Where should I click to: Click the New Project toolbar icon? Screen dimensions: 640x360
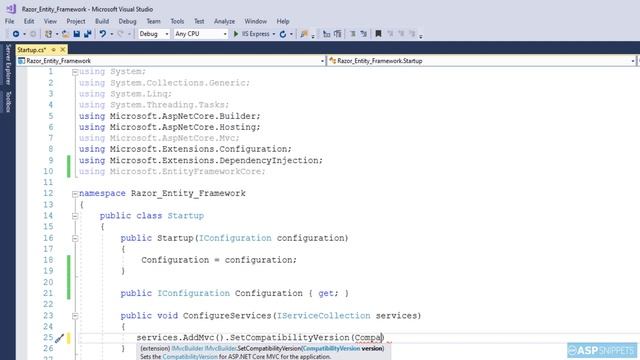point(49,34)
